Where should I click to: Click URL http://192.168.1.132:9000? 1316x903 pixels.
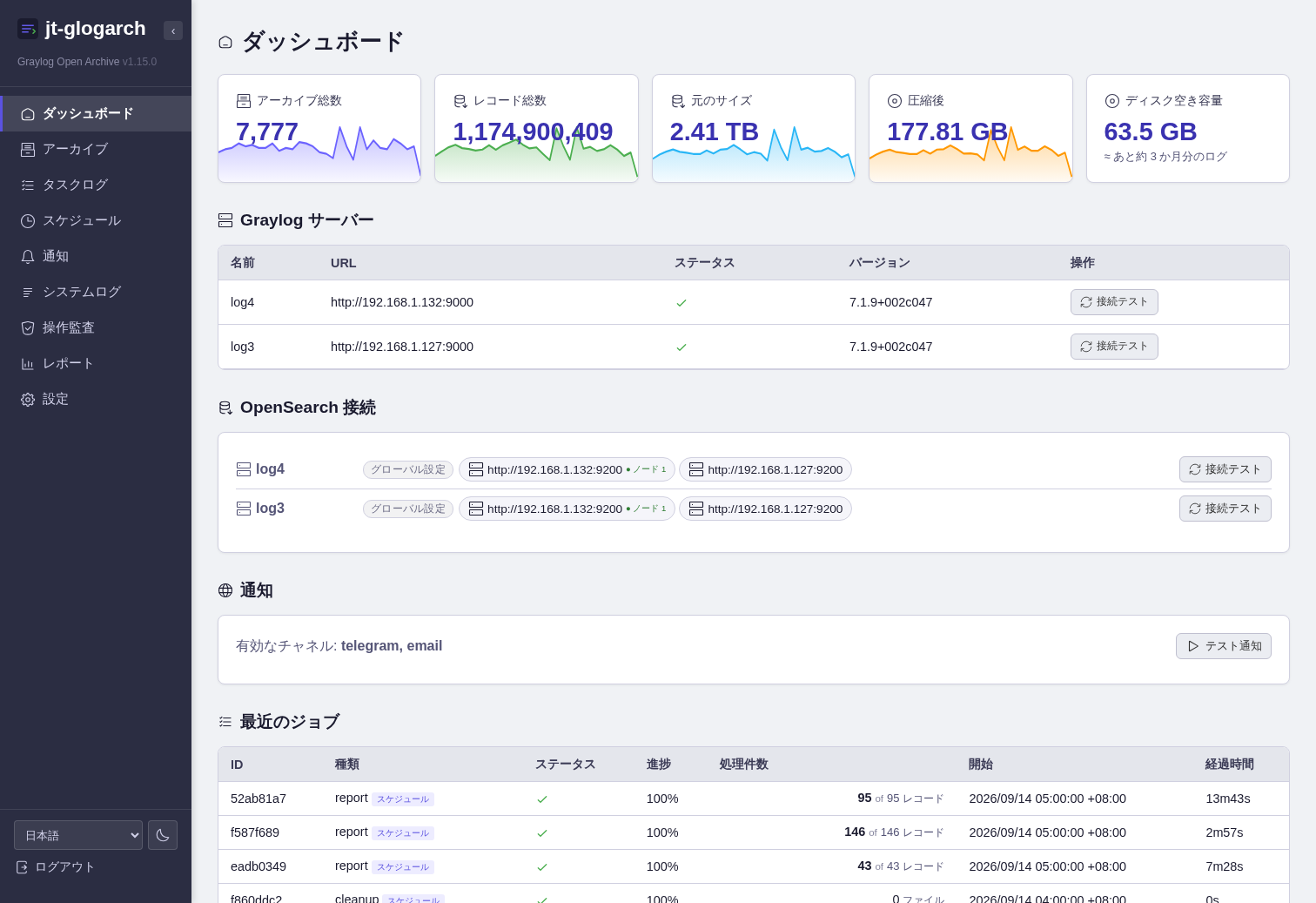pos(402,302)
